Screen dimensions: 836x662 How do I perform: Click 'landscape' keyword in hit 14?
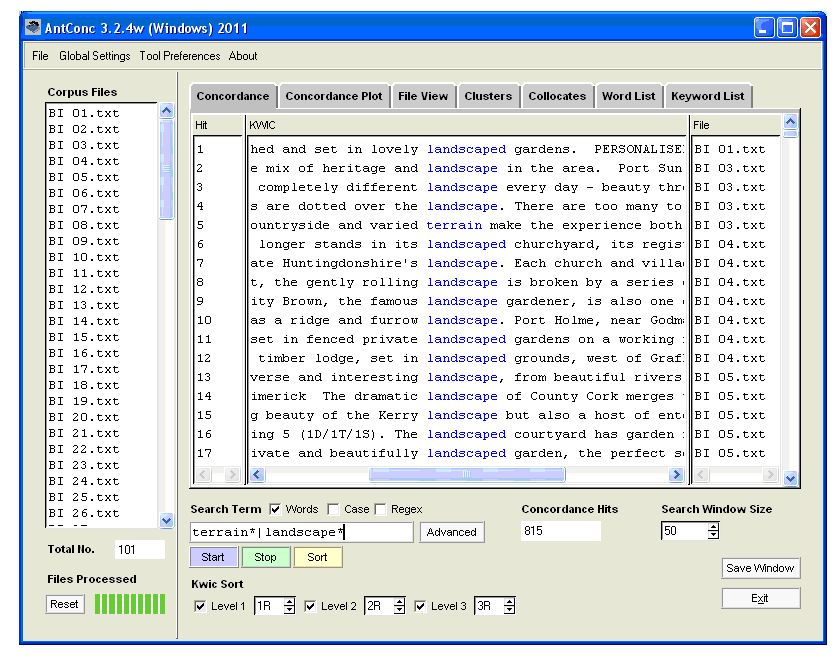462,397
